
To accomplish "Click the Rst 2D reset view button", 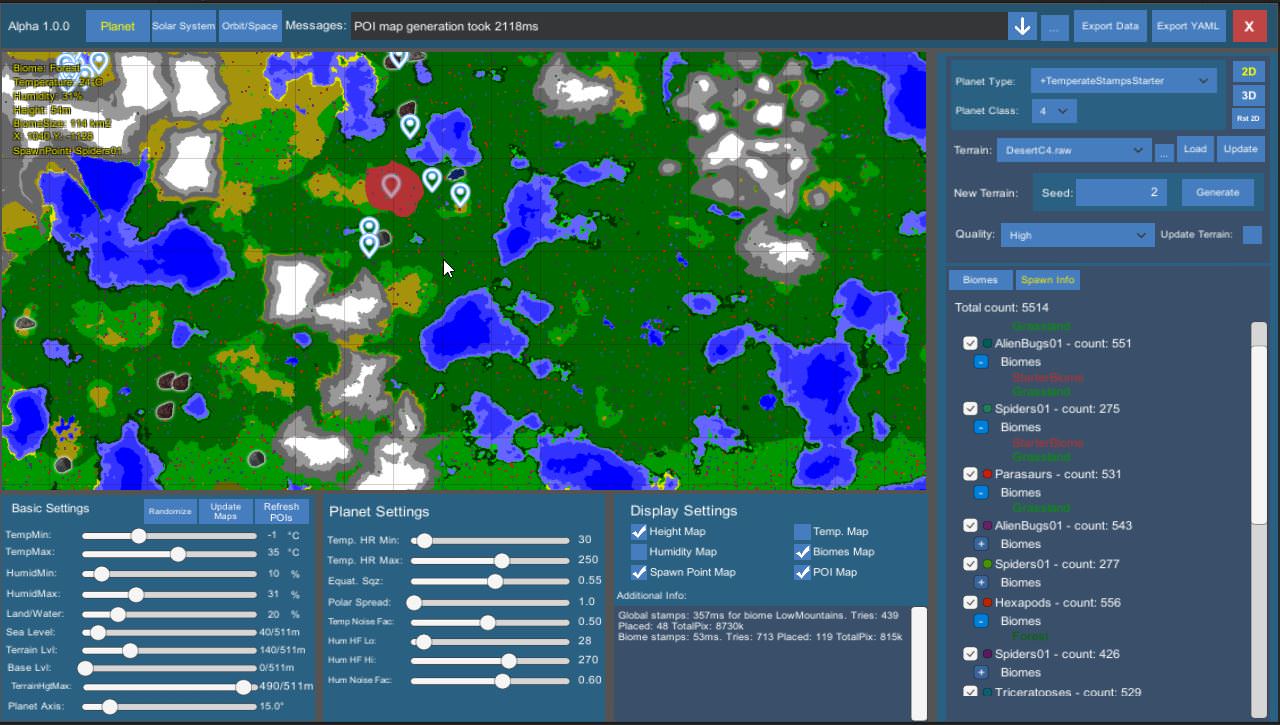I will coord(1248,119).
